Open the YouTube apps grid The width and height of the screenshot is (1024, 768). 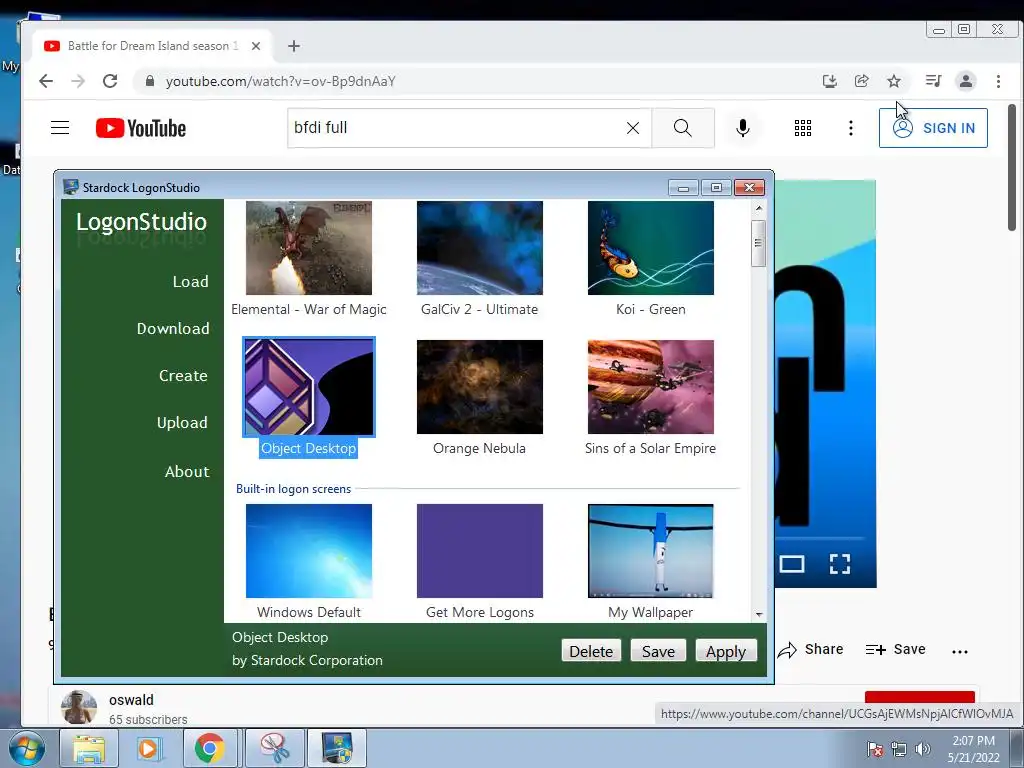[803, 128]
